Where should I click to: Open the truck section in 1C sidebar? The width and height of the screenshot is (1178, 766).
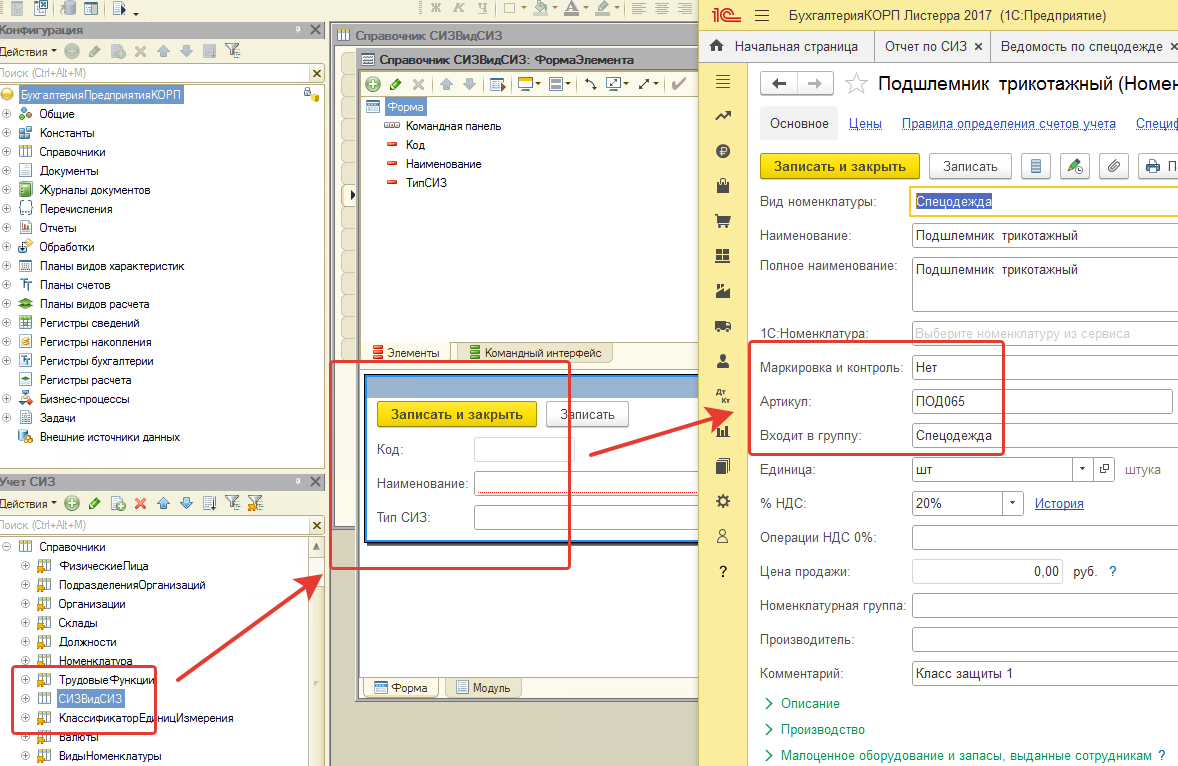[723, 326]
